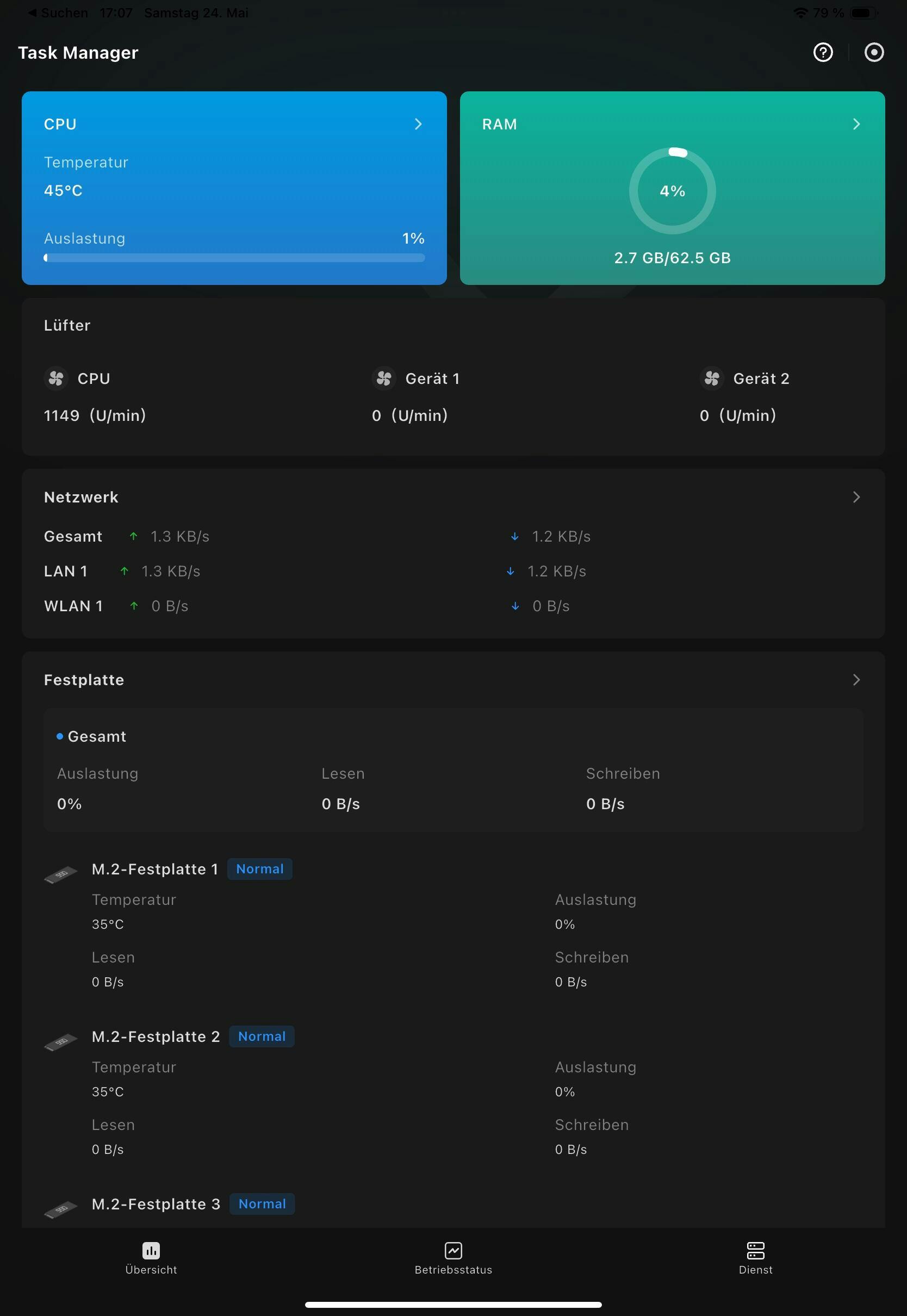Select the M.2-Festplatte 2 drive icon
This screenshot has height=1316, width=907.
(61, 1042)
